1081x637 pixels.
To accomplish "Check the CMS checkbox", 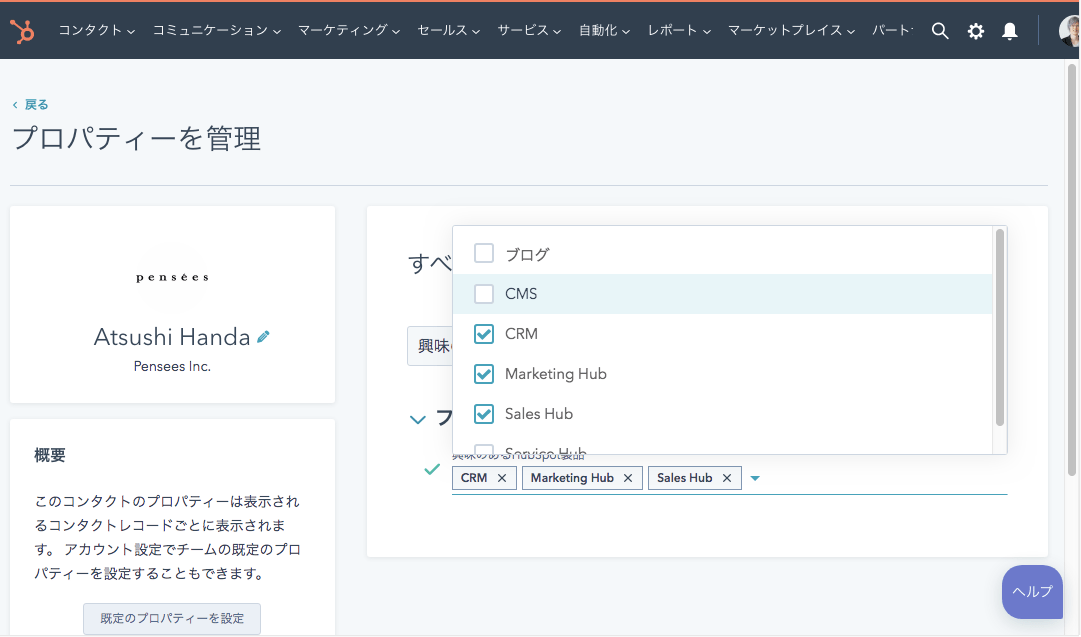I will pos(484,294).
